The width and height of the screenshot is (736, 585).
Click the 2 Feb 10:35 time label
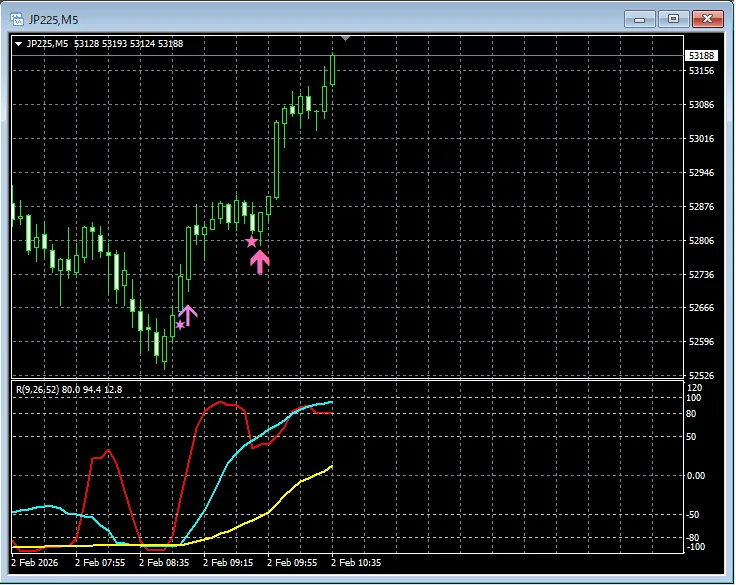coord(356,563)
